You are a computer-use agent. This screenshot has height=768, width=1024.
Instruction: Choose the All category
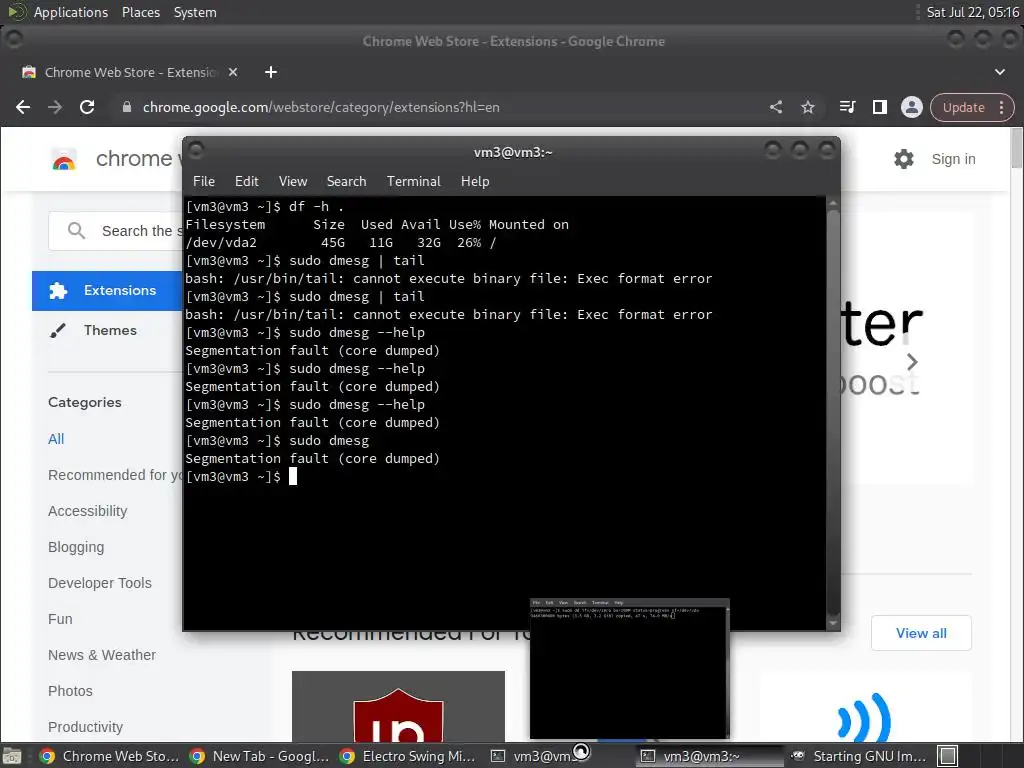[56, 439]
